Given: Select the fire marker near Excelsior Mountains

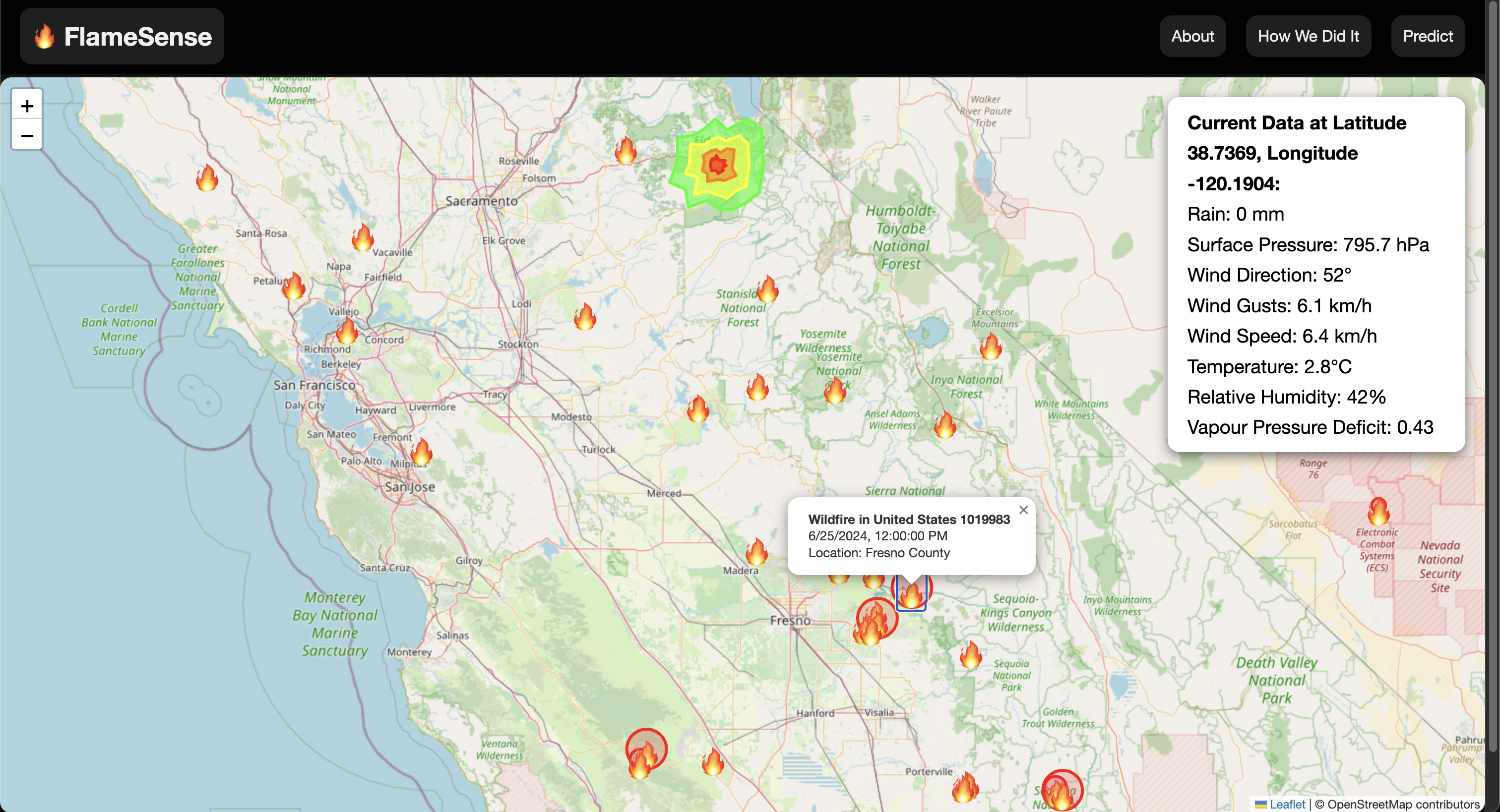Looking at the screenshot, I should (990, 347).
